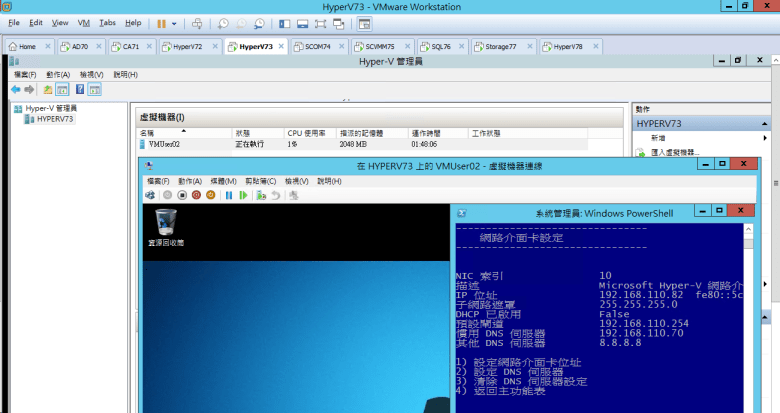Open VMware power pause dropdown arrow
The height and width of the screenshot is (413, 780).
(x=174, y=22)
